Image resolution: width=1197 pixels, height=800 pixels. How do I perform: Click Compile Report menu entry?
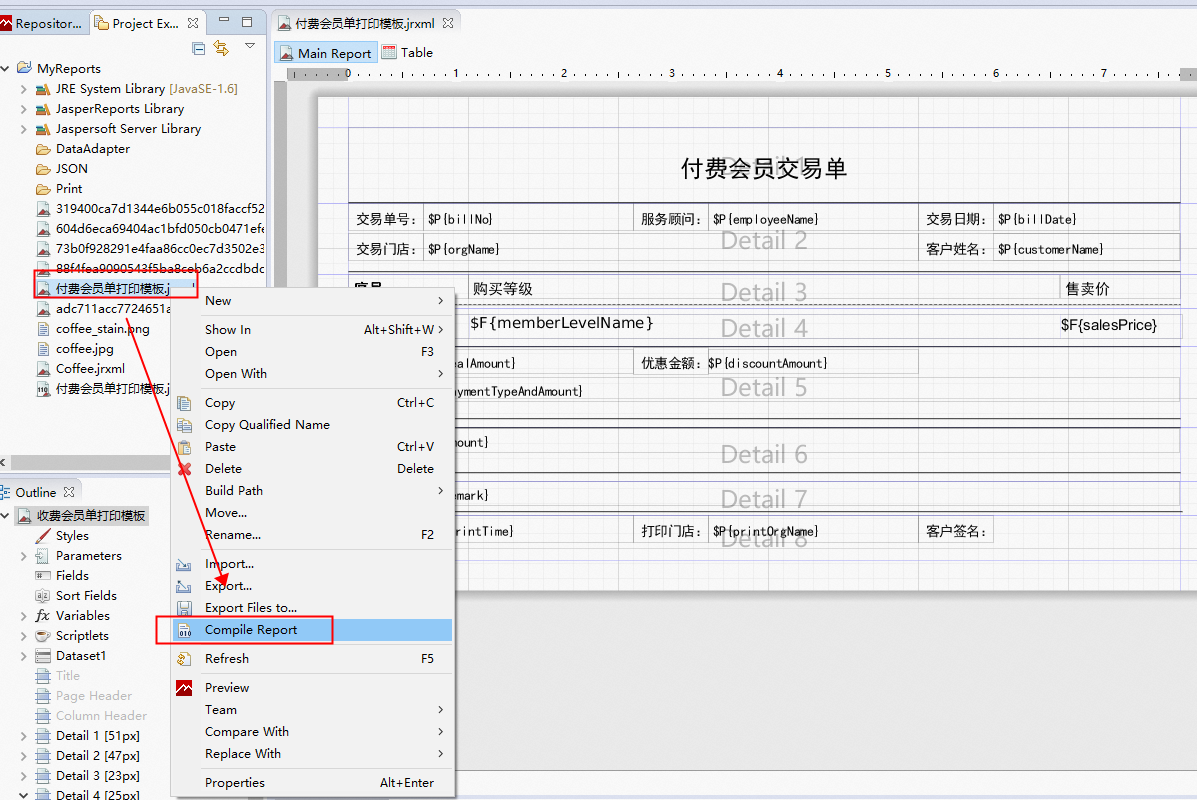tap(313, 631)
